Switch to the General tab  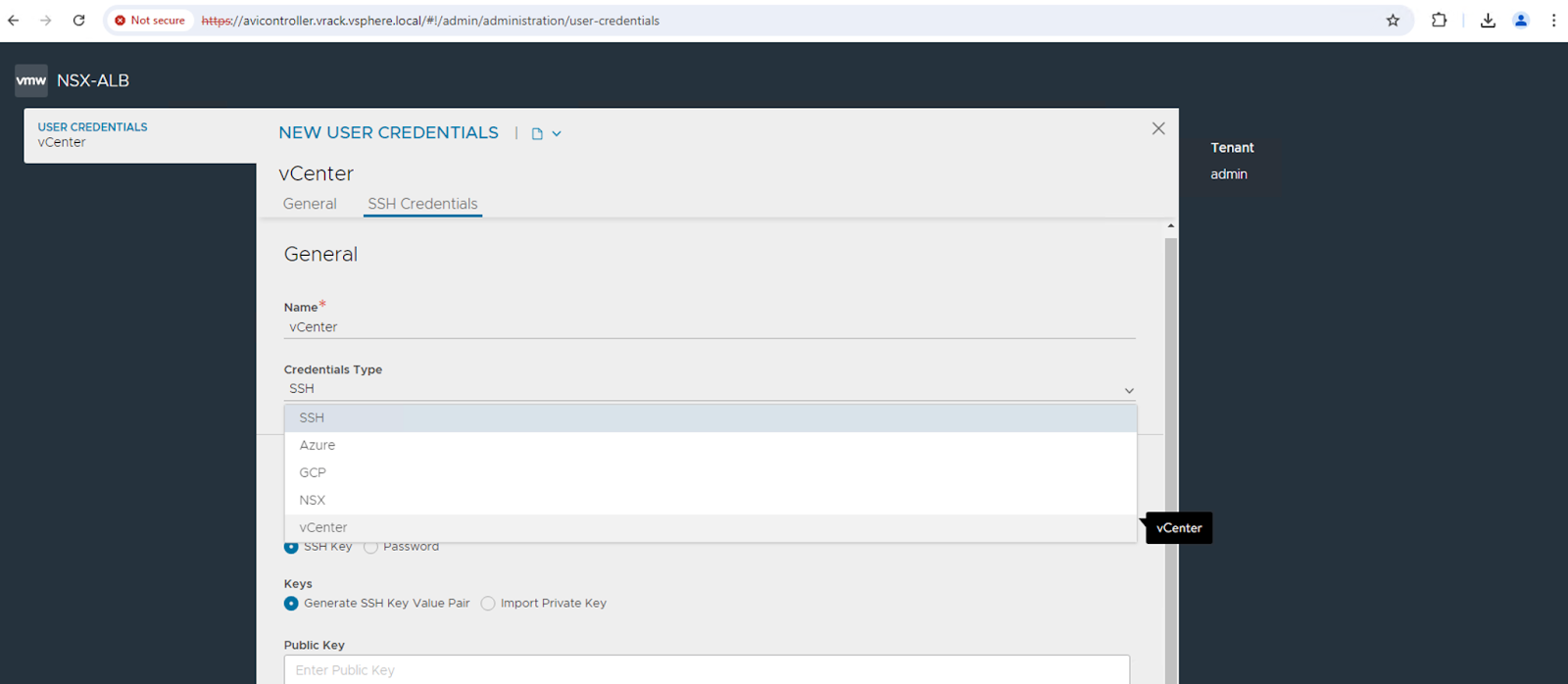pos(310,204)
